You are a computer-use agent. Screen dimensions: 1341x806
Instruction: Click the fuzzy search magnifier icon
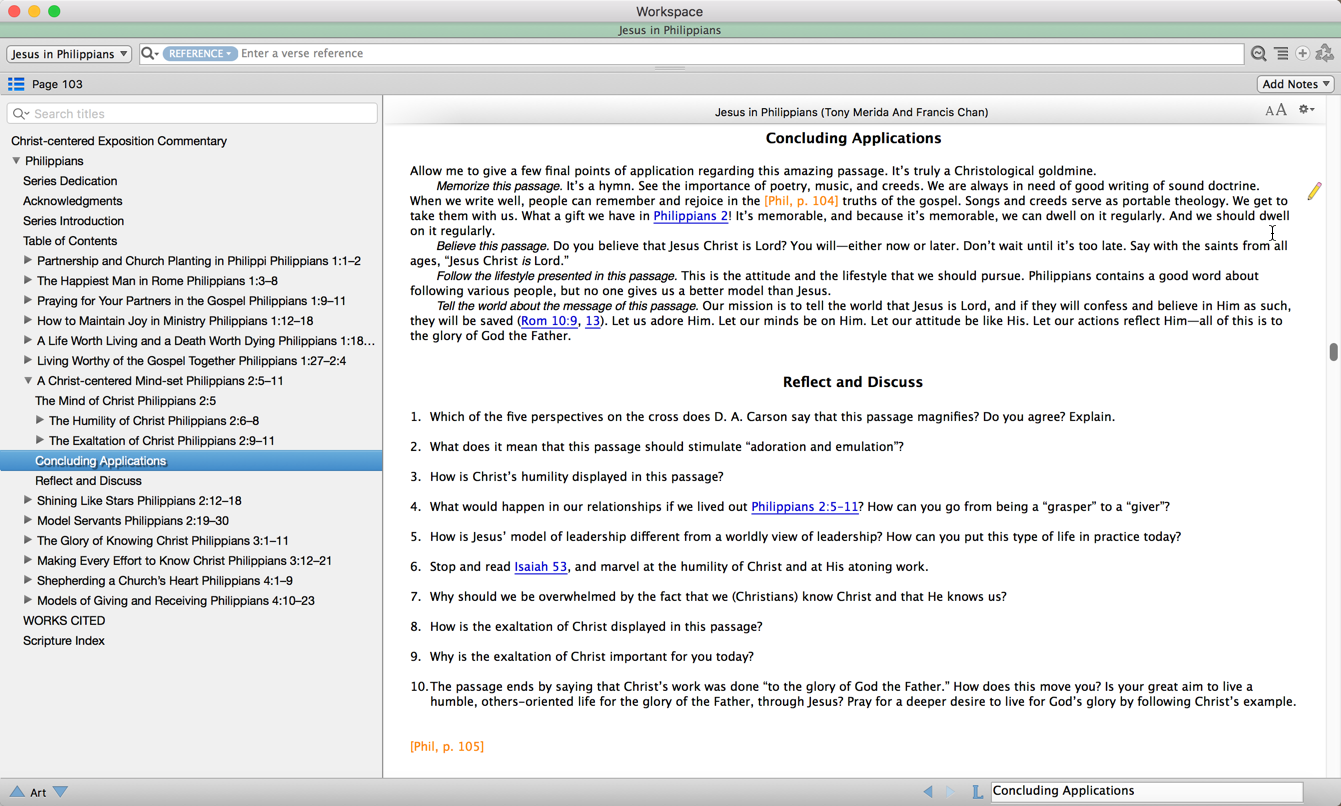click(1258, 54)
